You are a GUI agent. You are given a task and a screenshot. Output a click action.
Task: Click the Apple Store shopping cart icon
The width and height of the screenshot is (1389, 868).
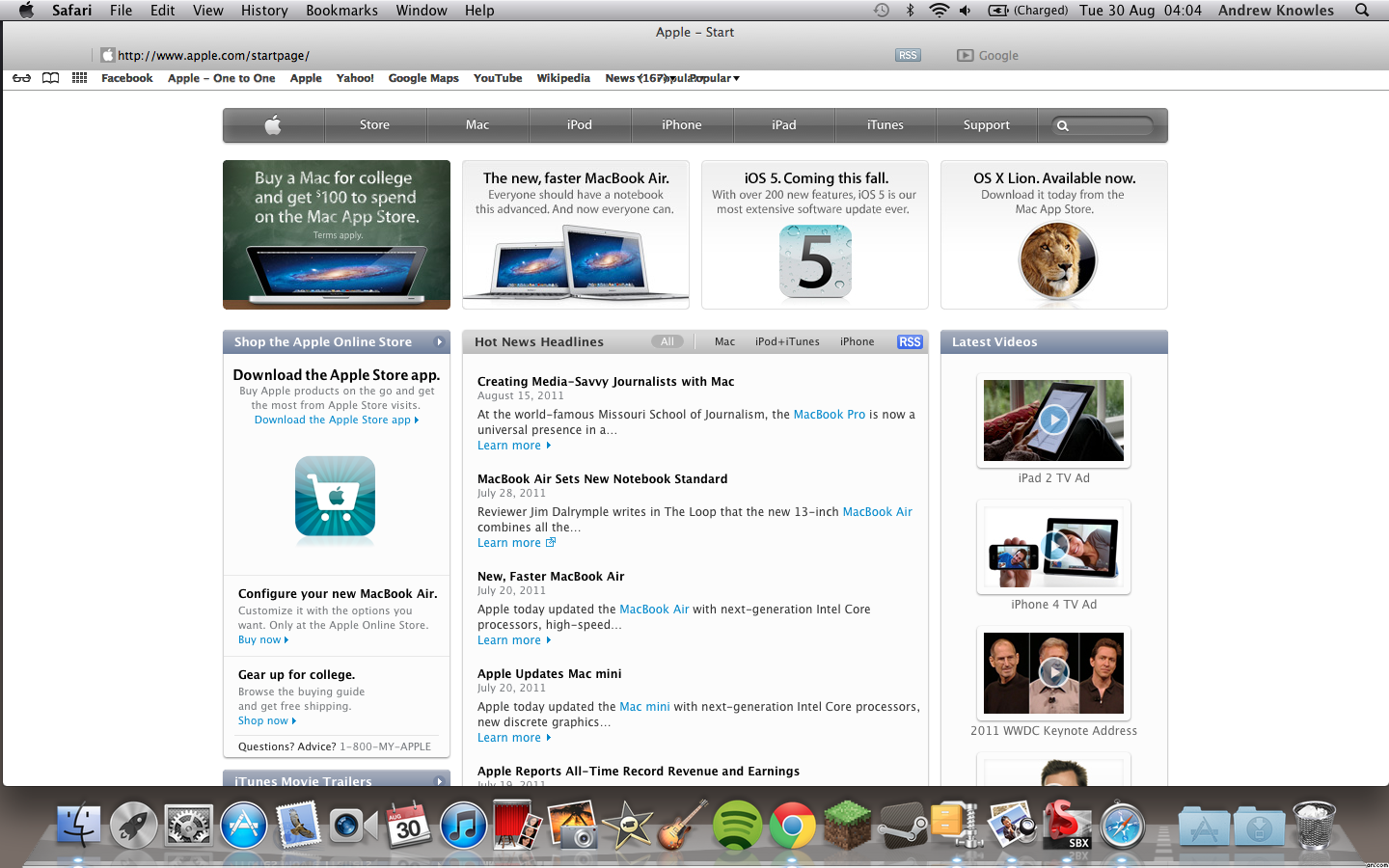pos(336,496)
